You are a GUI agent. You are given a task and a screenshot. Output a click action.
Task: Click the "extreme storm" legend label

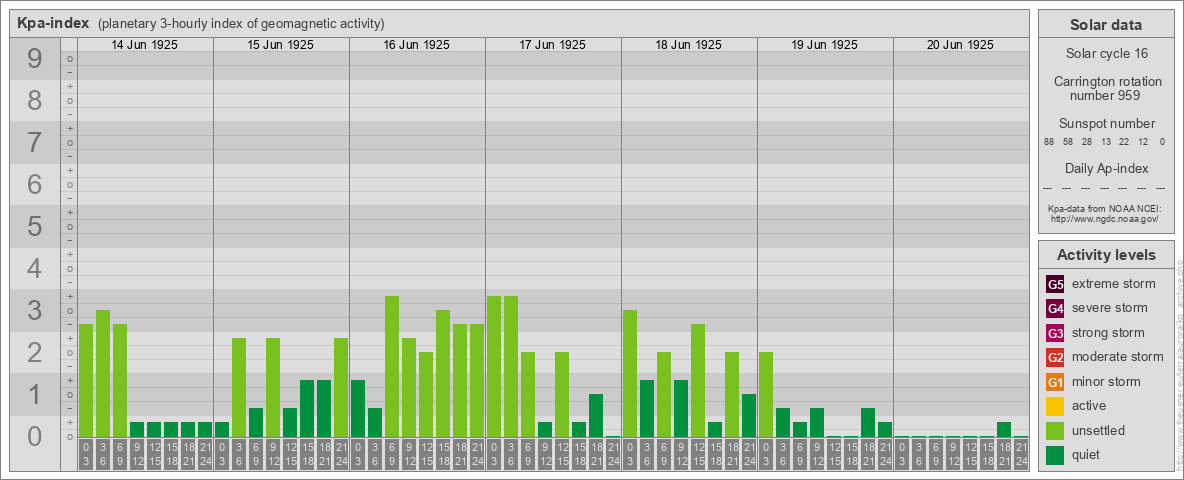[1113, 284]
